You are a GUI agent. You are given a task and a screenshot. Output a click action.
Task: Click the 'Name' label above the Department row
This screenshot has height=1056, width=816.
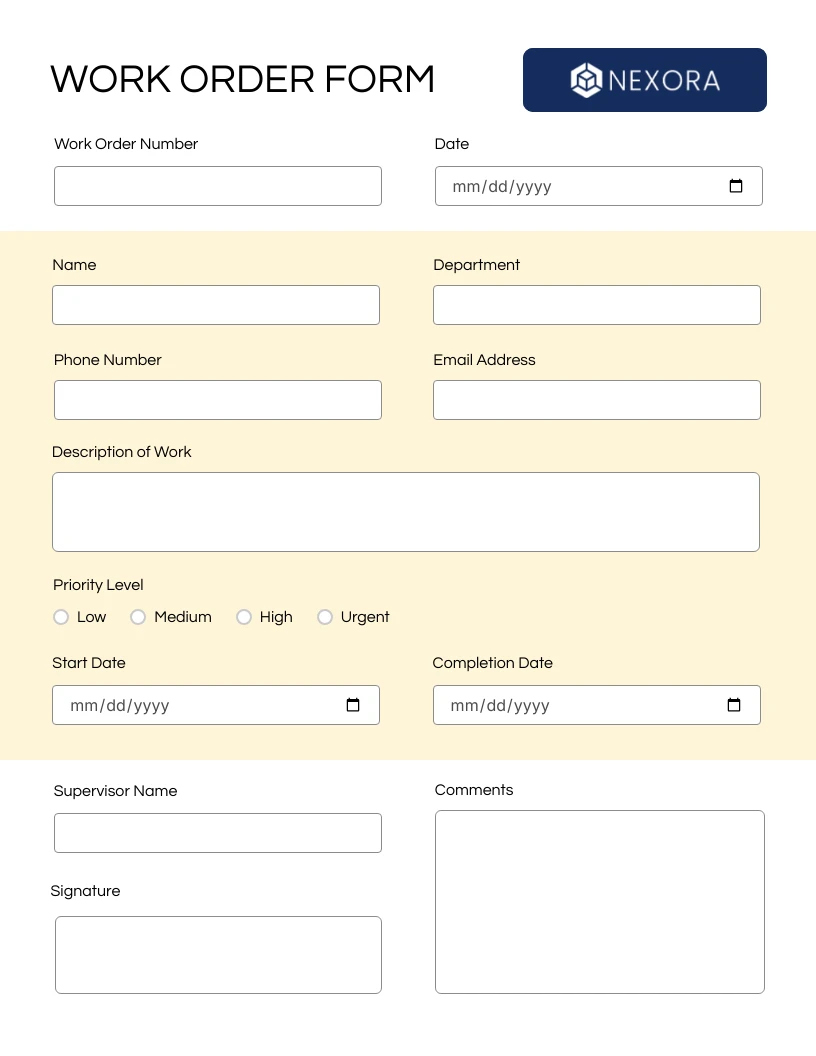74,265
